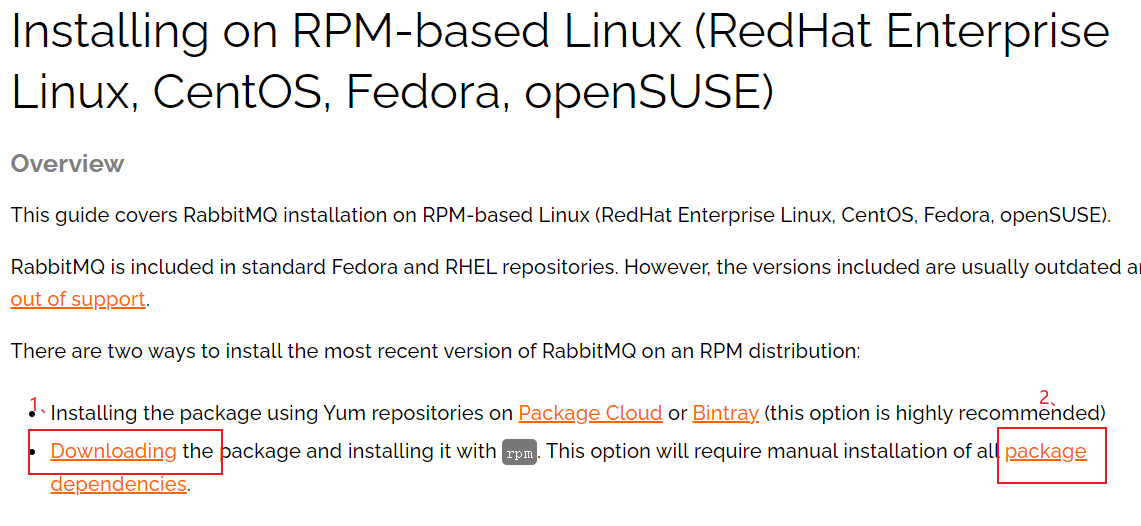Click the "dependencies" link text

[x=119, y=484]
